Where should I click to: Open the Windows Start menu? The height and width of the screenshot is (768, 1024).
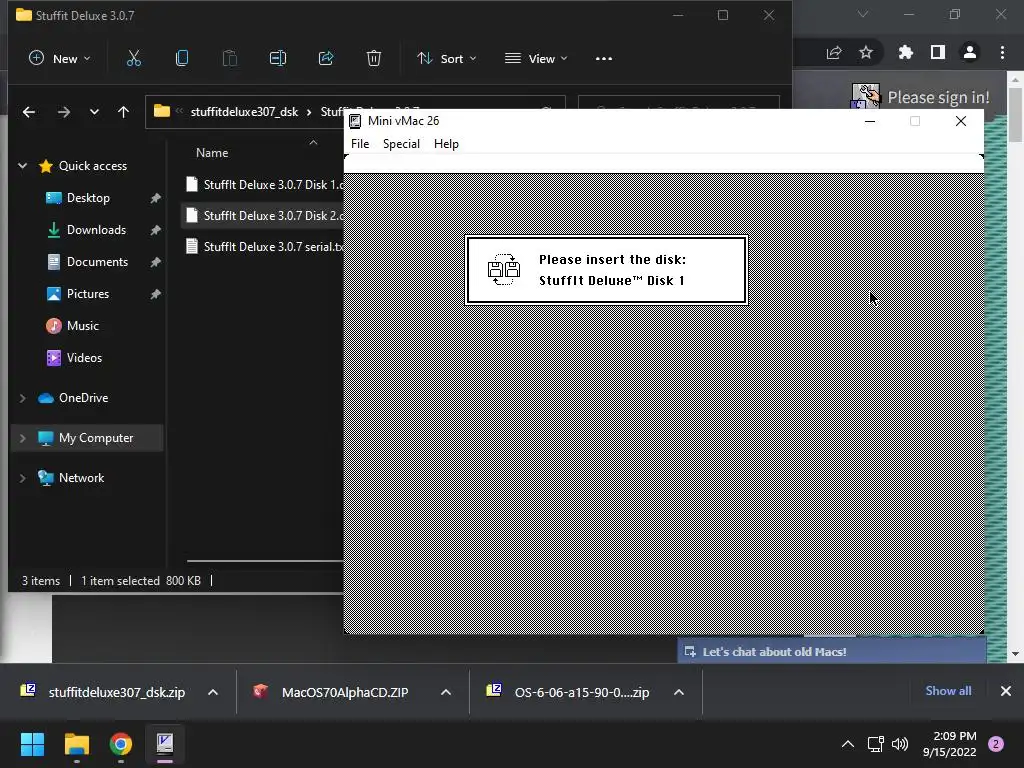point(32,744)
